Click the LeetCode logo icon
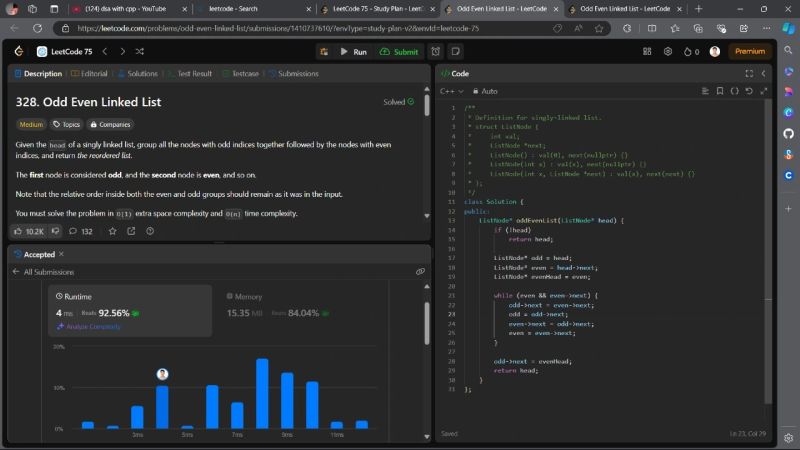The height and width of the screenshot is (450, 800). click(x=19, y=51)
